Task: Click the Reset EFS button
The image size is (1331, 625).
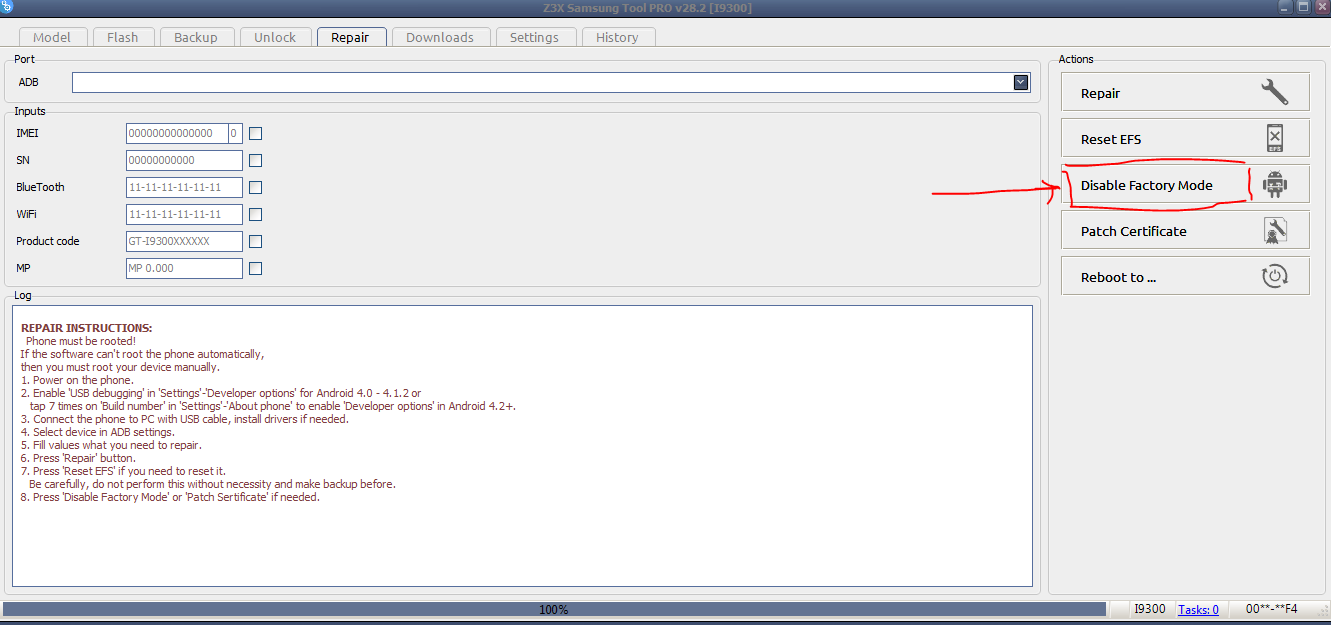Action: (1185, 138)
